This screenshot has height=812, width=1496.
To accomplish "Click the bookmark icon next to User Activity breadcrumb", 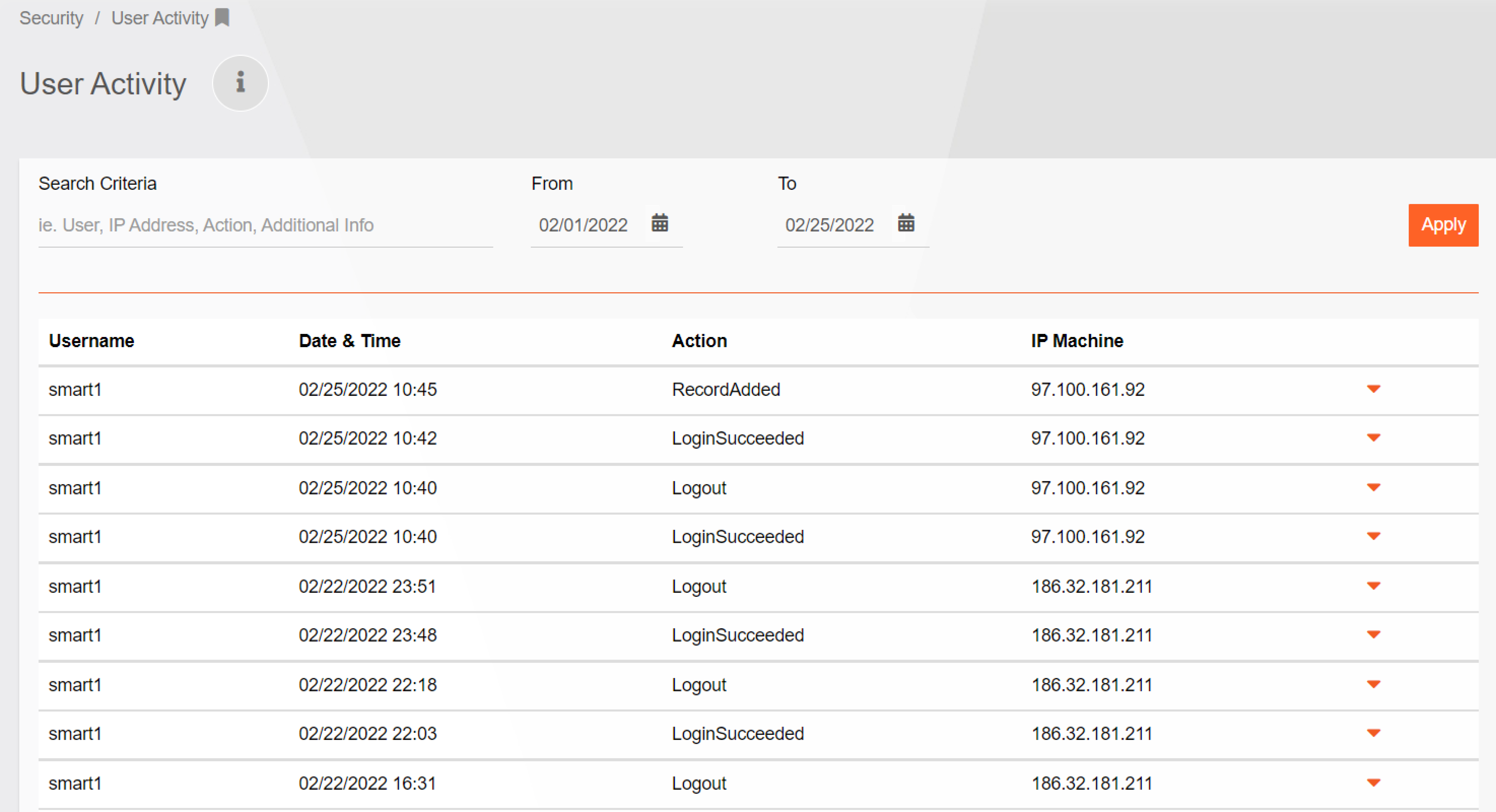I will (222, 17).
